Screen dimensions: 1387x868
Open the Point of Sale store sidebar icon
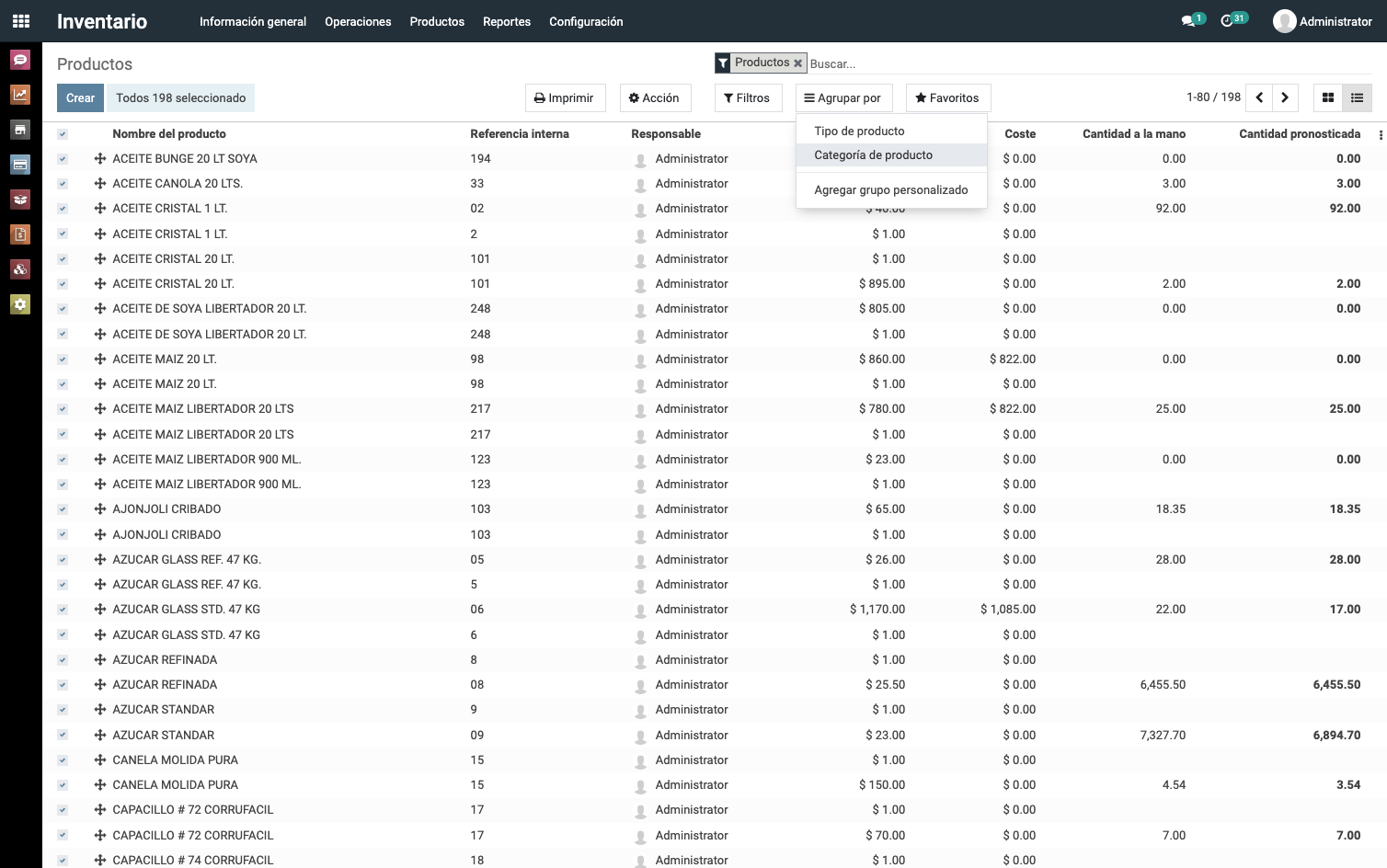[20, 130]
